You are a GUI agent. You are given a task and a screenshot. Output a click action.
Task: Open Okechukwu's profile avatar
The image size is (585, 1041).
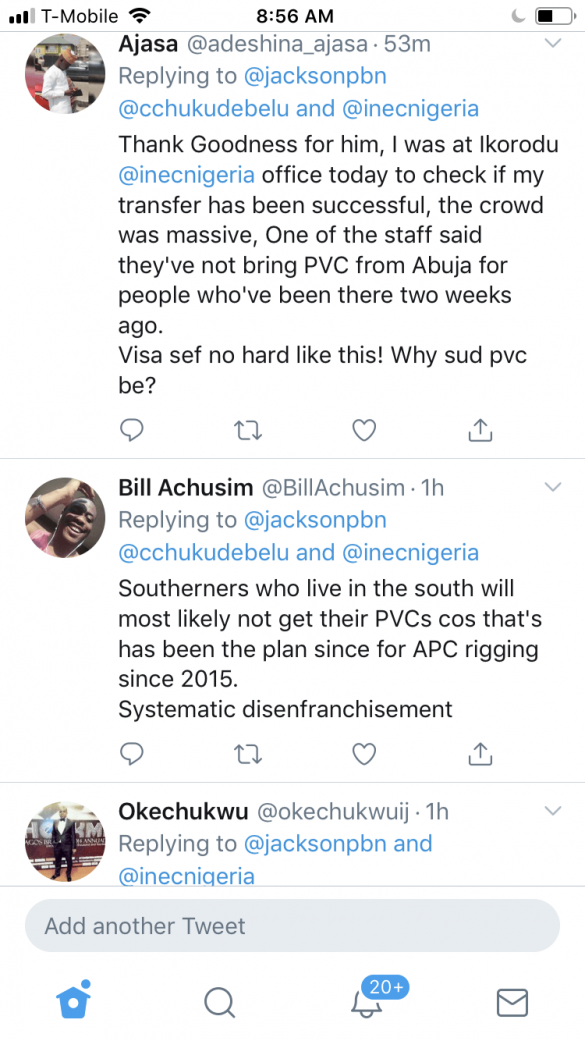[x=65, y=841]
